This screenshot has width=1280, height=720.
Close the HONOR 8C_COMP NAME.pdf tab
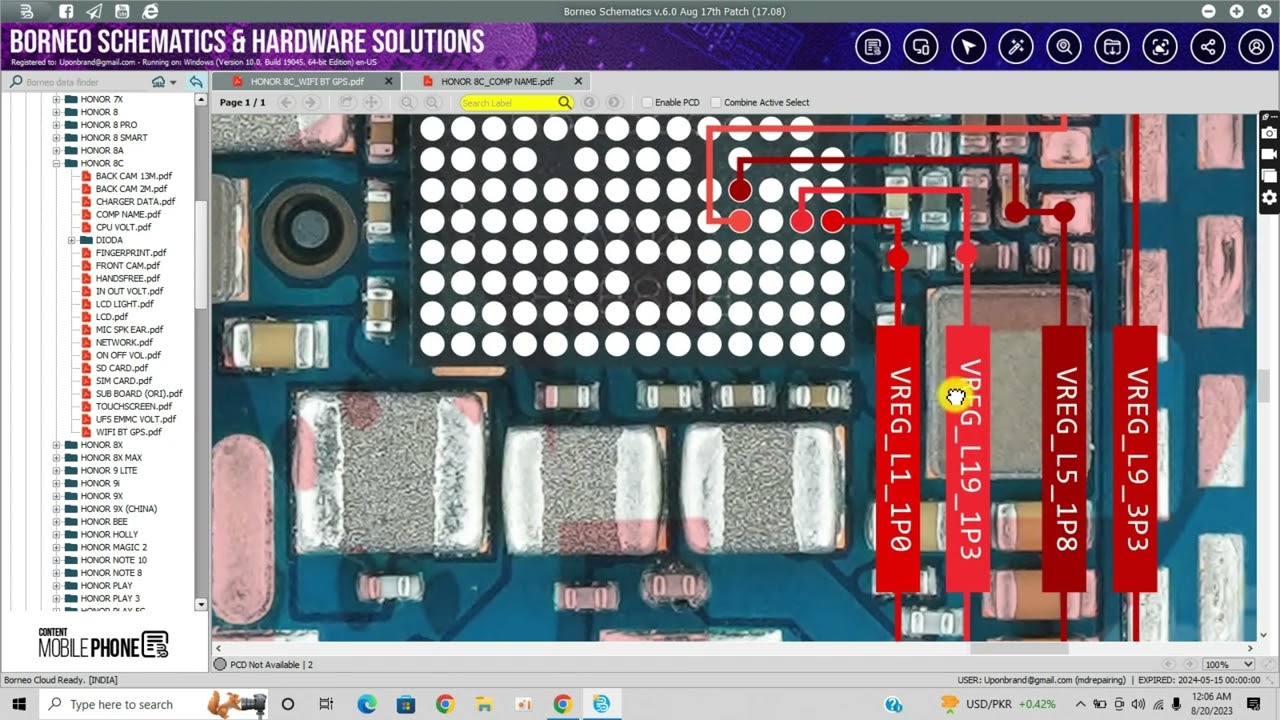click(578, 81)
